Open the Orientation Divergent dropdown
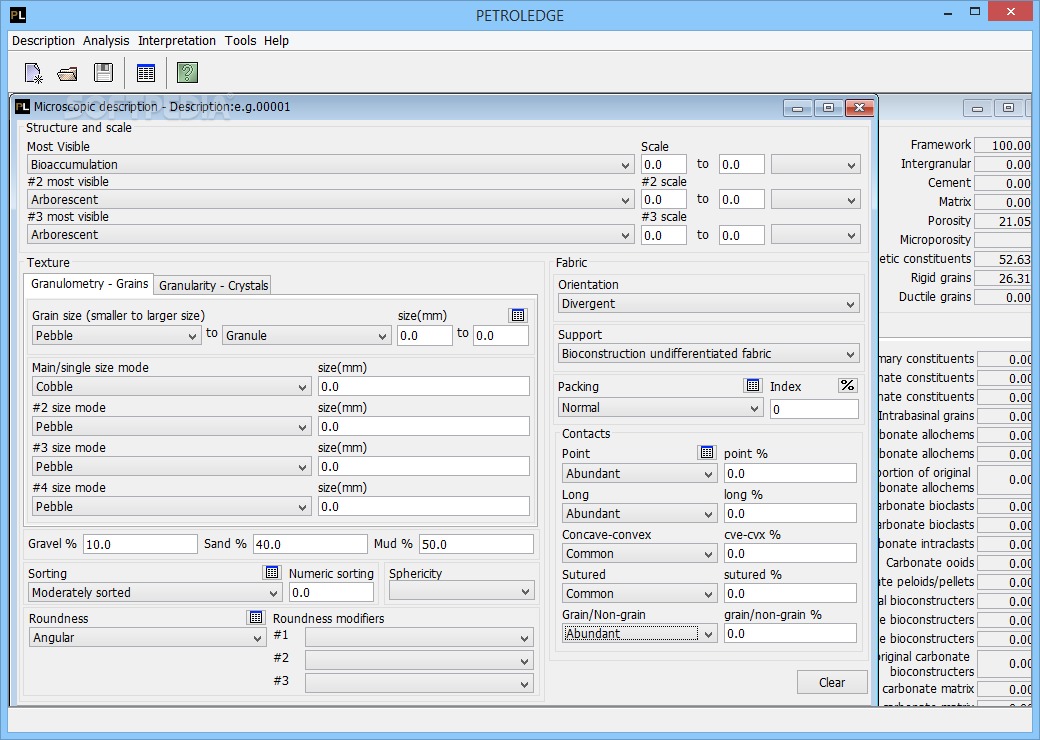1040x740 pixels. [708, 304]
